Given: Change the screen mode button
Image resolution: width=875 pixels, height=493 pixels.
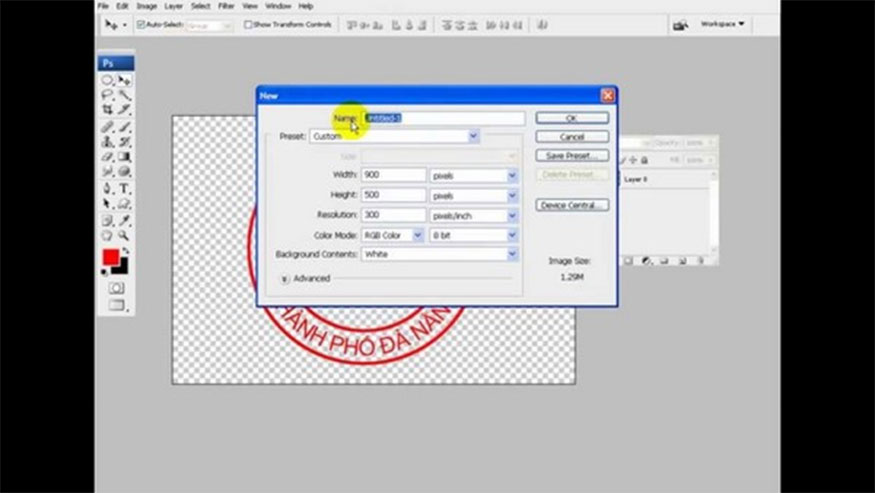Looking at the screenshot, I should pos(116,305).
